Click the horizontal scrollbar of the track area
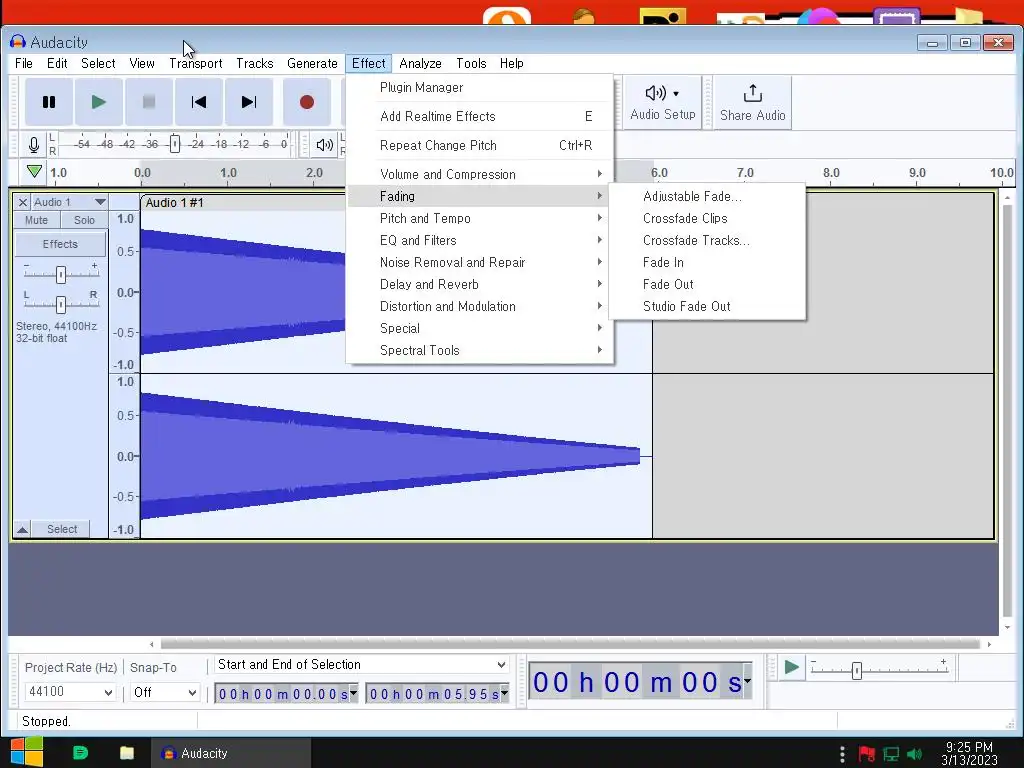The width and height of the screenshot is (1024, 768). [x=569, y=645]
